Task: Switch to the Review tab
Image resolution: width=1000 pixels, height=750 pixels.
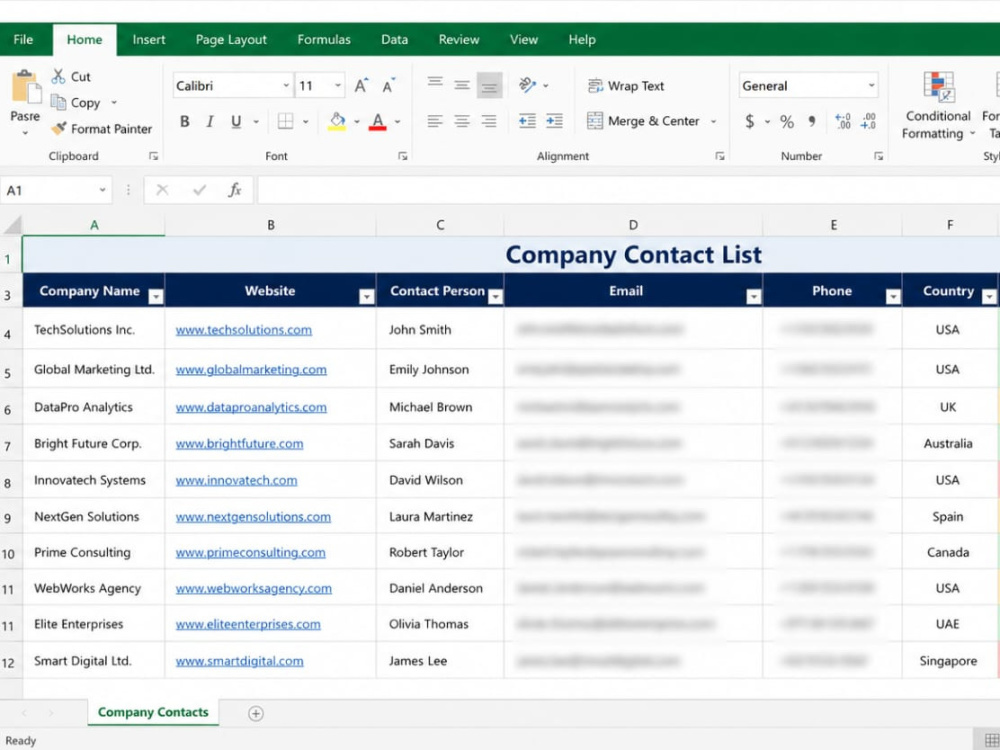Action: pyautogui.click(x=459, y=40)
